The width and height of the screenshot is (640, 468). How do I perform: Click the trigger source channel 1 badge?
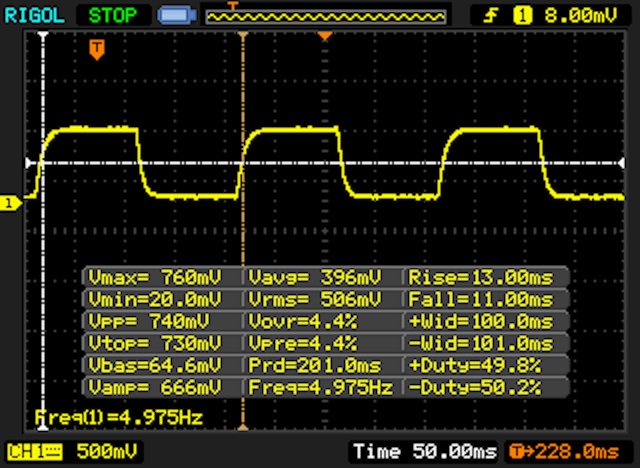[522, 16]
